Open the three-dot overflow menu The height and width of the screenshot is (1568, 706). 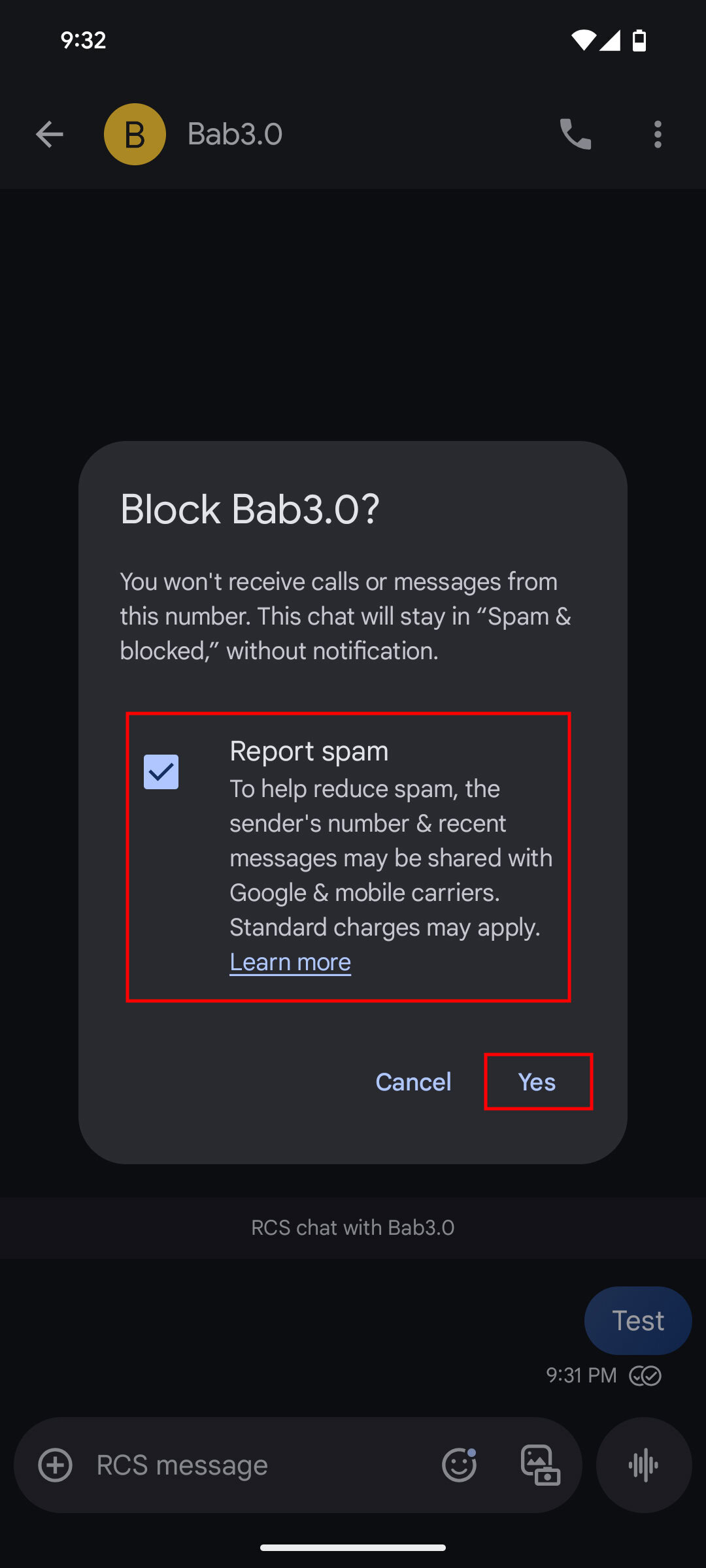pos(658,135)
